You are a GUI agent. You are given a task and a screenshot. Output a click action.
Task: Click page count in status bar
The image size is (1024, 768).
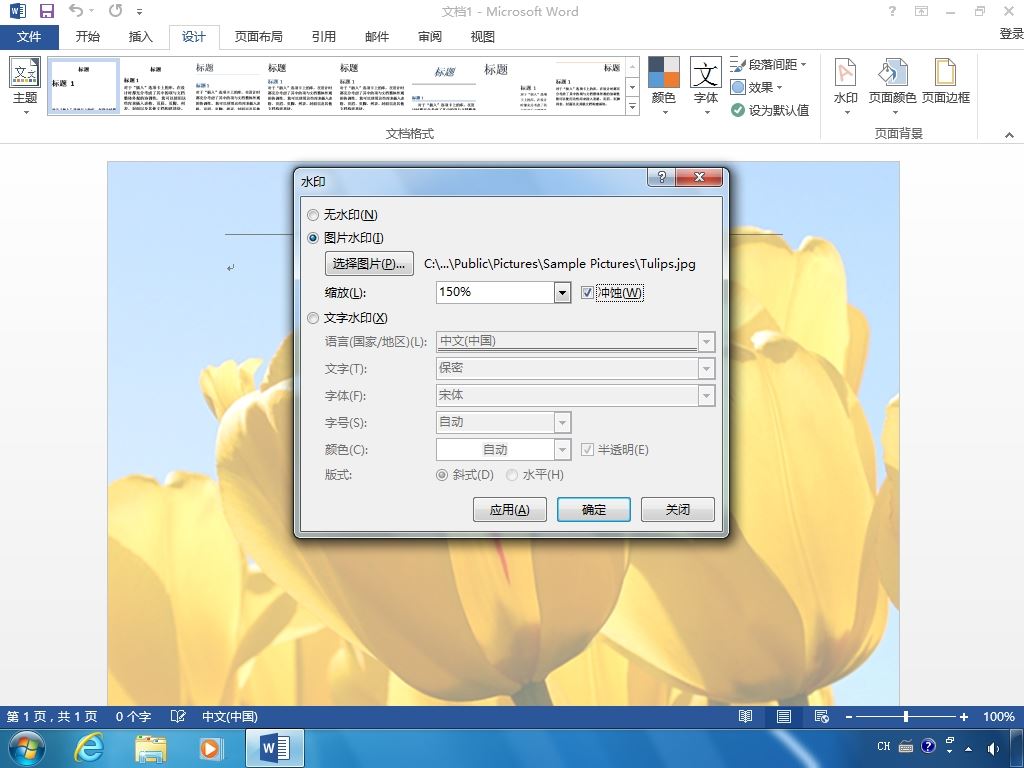click(x=52, y=716)
